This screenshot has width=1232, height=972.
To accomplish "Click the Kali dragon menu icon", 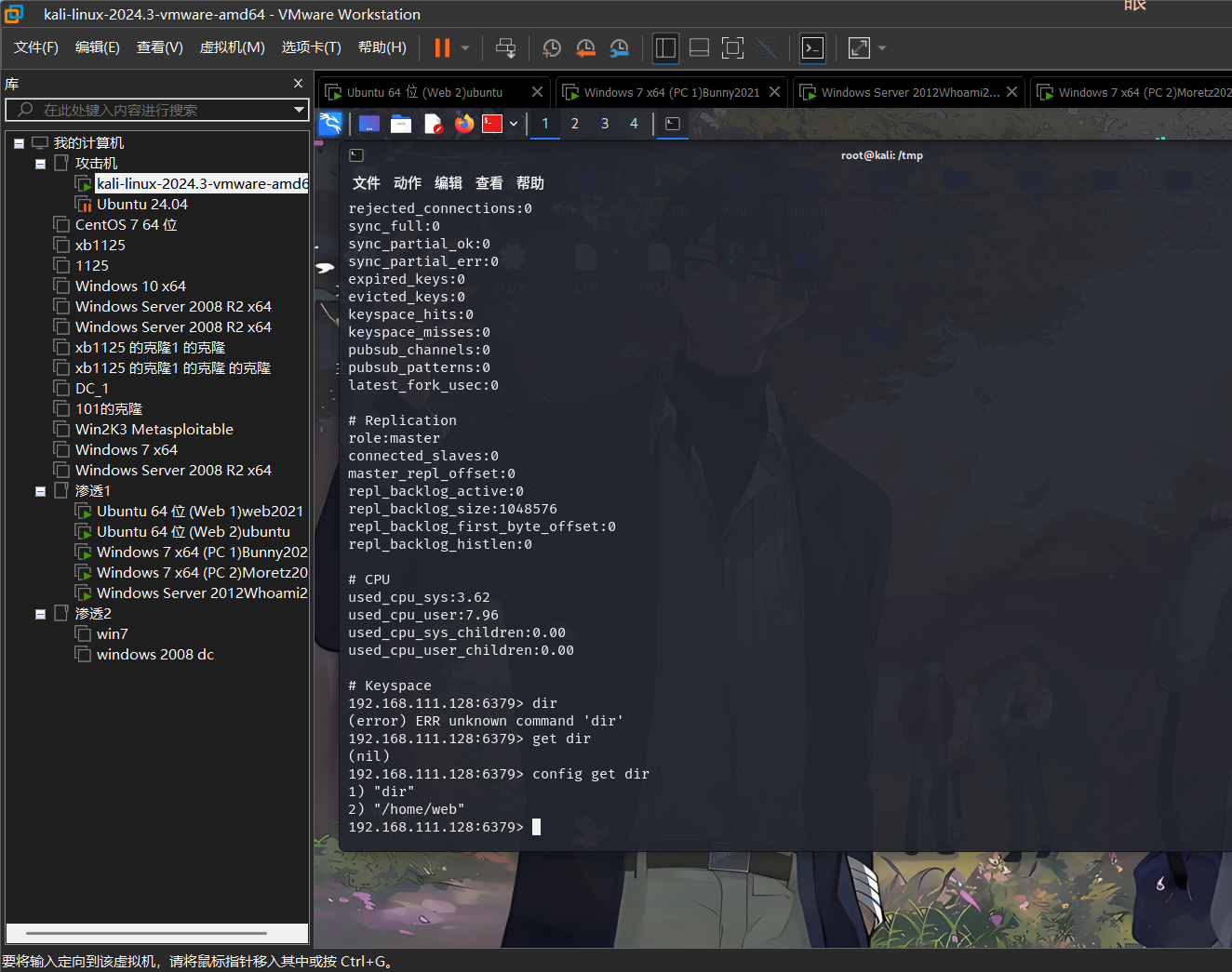I will [x=330, y=124].
